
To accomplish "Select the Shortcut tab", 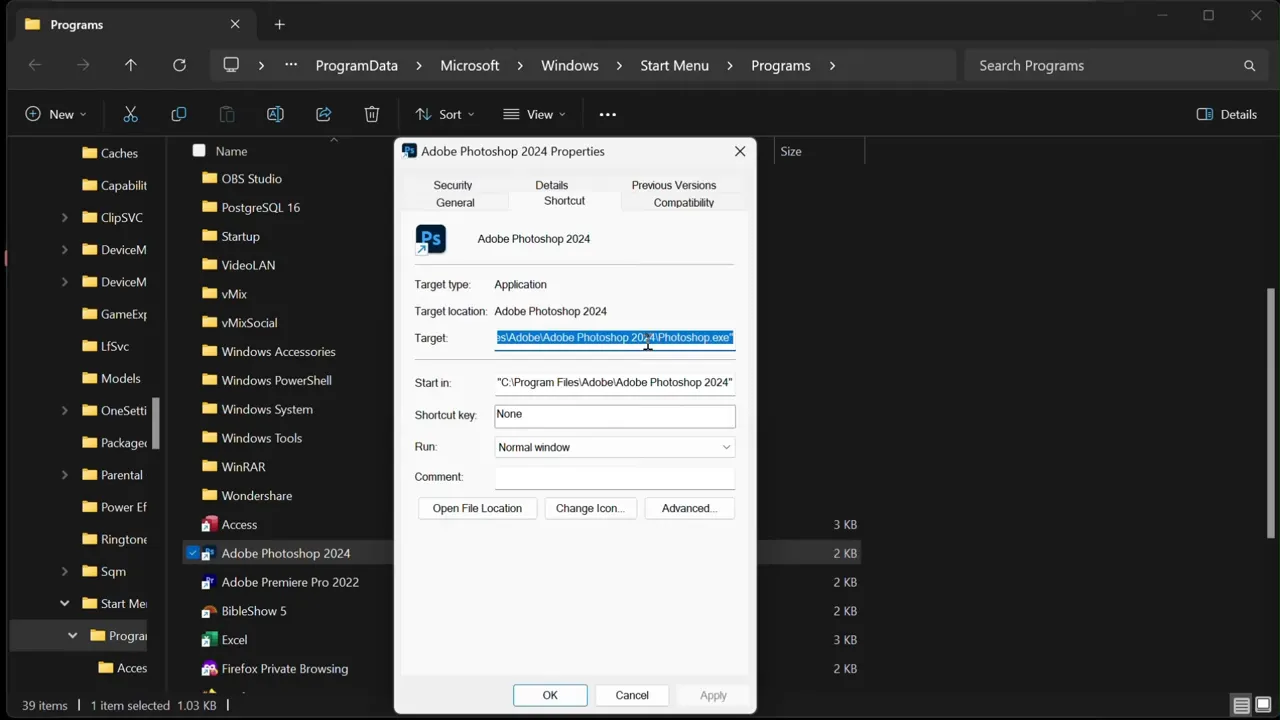I will click(564, 201).
